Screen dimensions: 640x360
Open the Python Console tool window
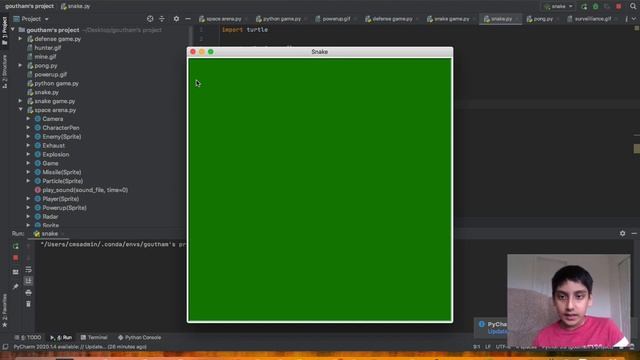coord(139,338)
